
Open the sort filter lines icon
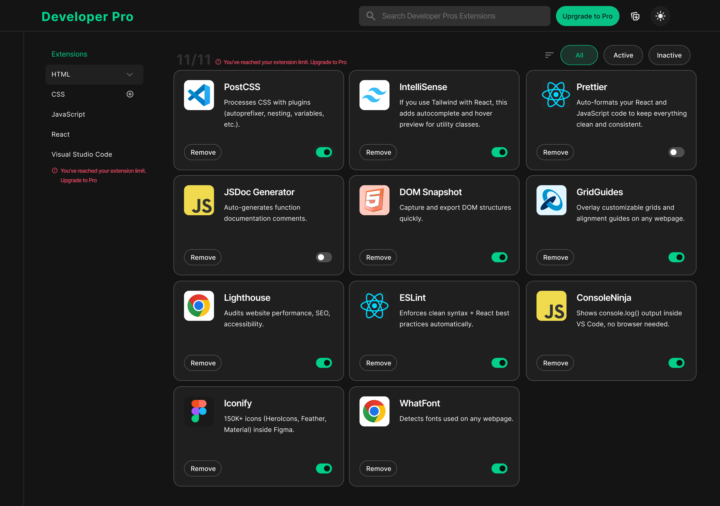[x=549, y=55]
